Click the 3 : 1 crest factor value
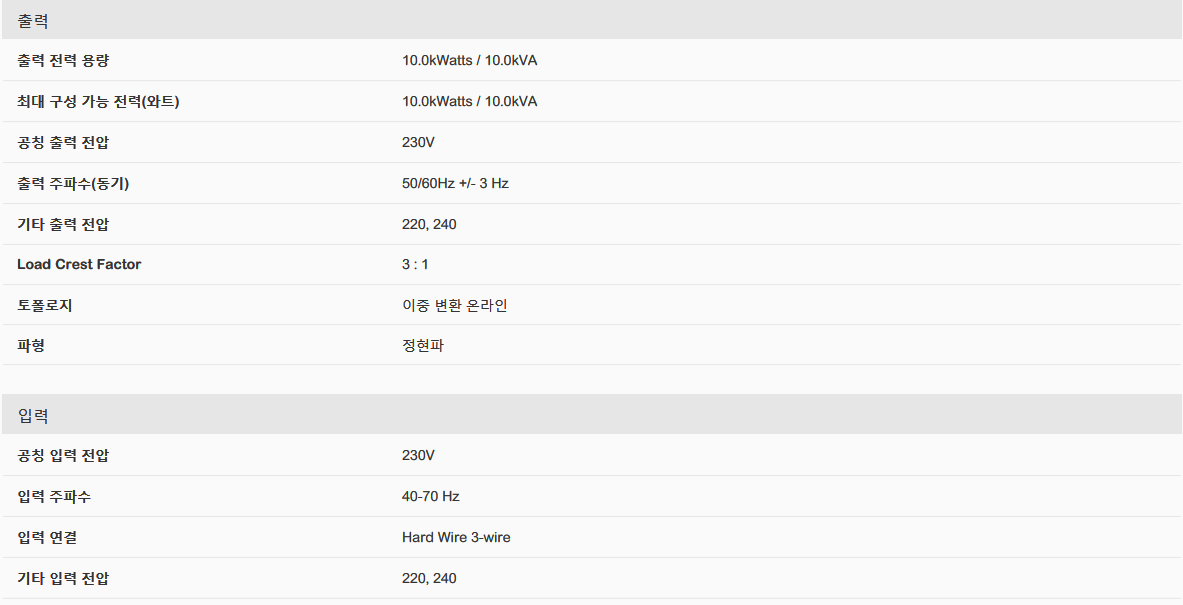This screenshot has height=605, width=1183. click(x=415, y=265)
